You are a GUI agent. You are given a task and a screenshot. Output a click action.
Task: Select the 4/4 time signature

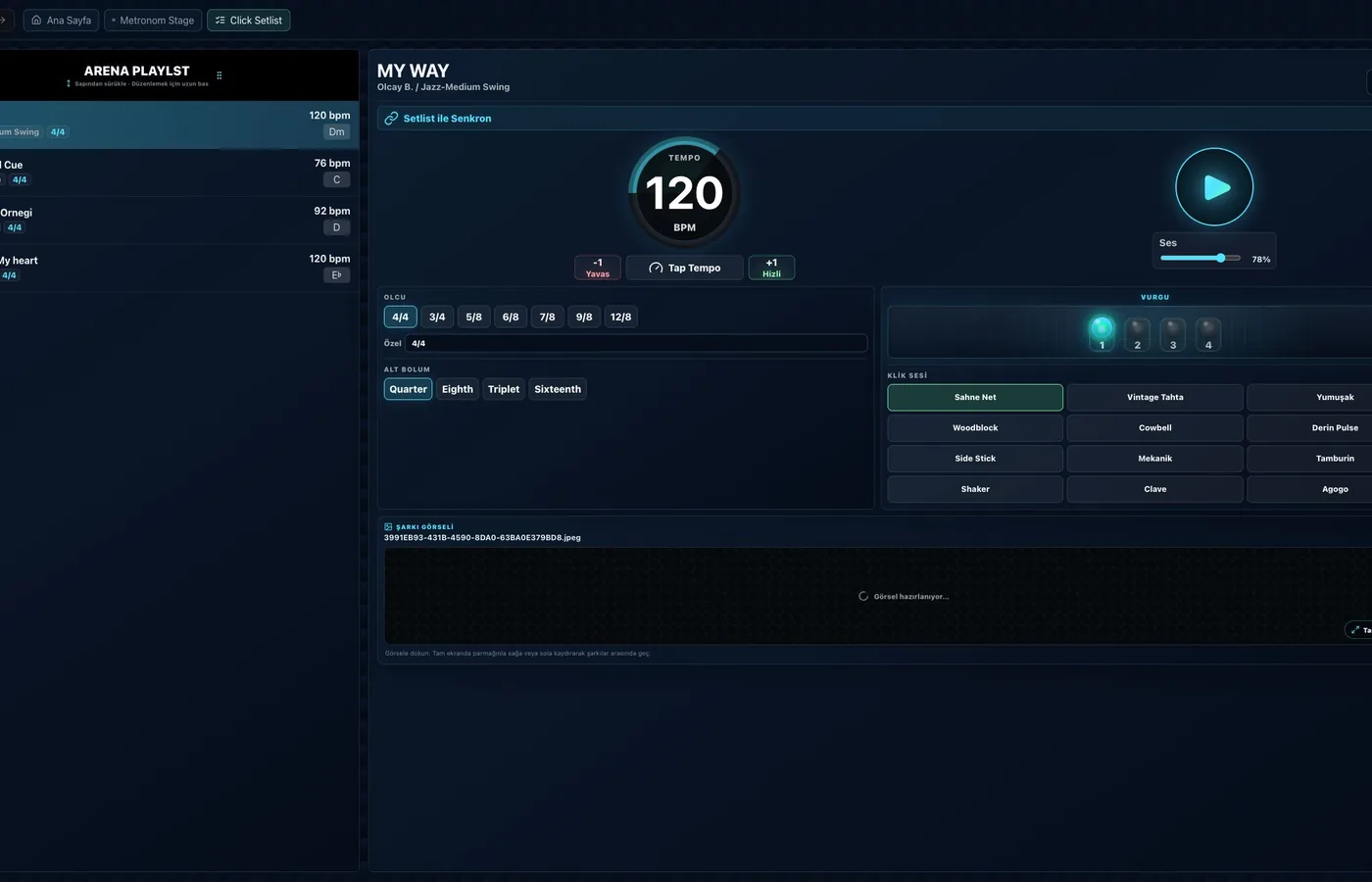tap(400, 317)
